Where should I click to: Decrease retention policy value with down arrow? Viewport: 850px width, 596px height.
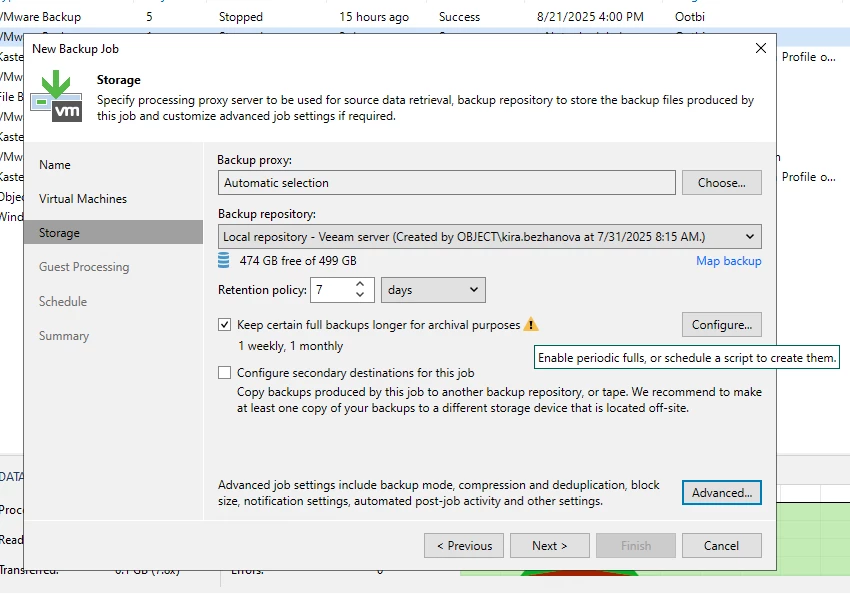tap(360, 296)
